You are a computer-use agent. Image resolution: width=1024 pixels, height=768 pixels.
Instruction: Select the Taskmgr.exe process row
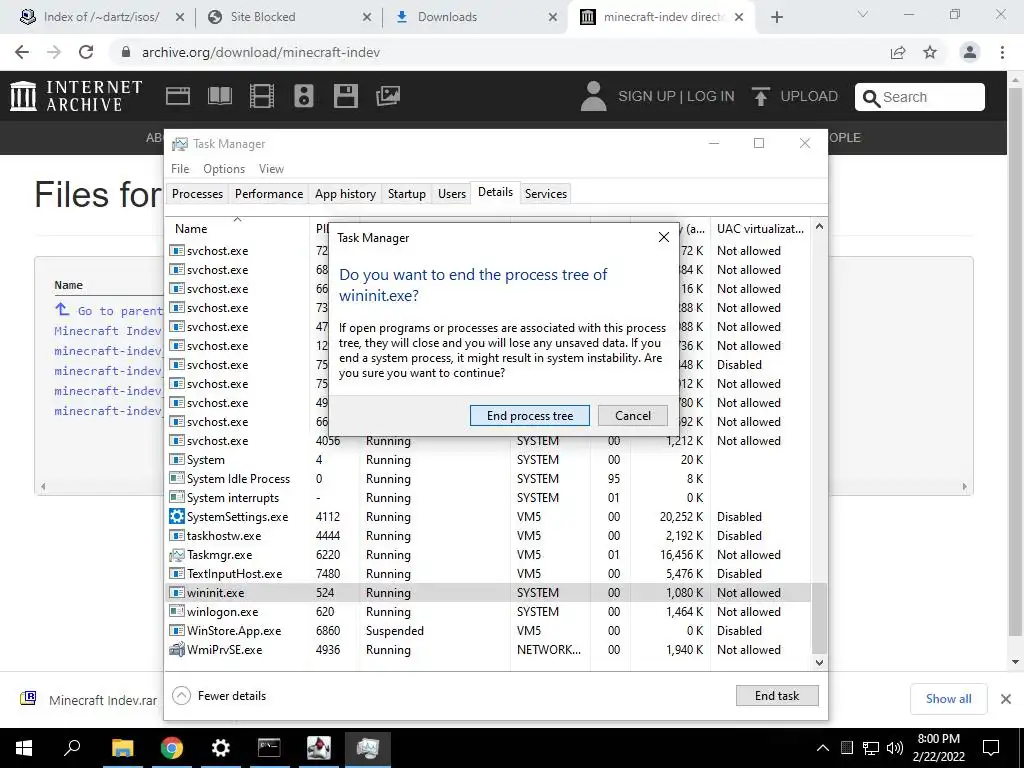488,554
